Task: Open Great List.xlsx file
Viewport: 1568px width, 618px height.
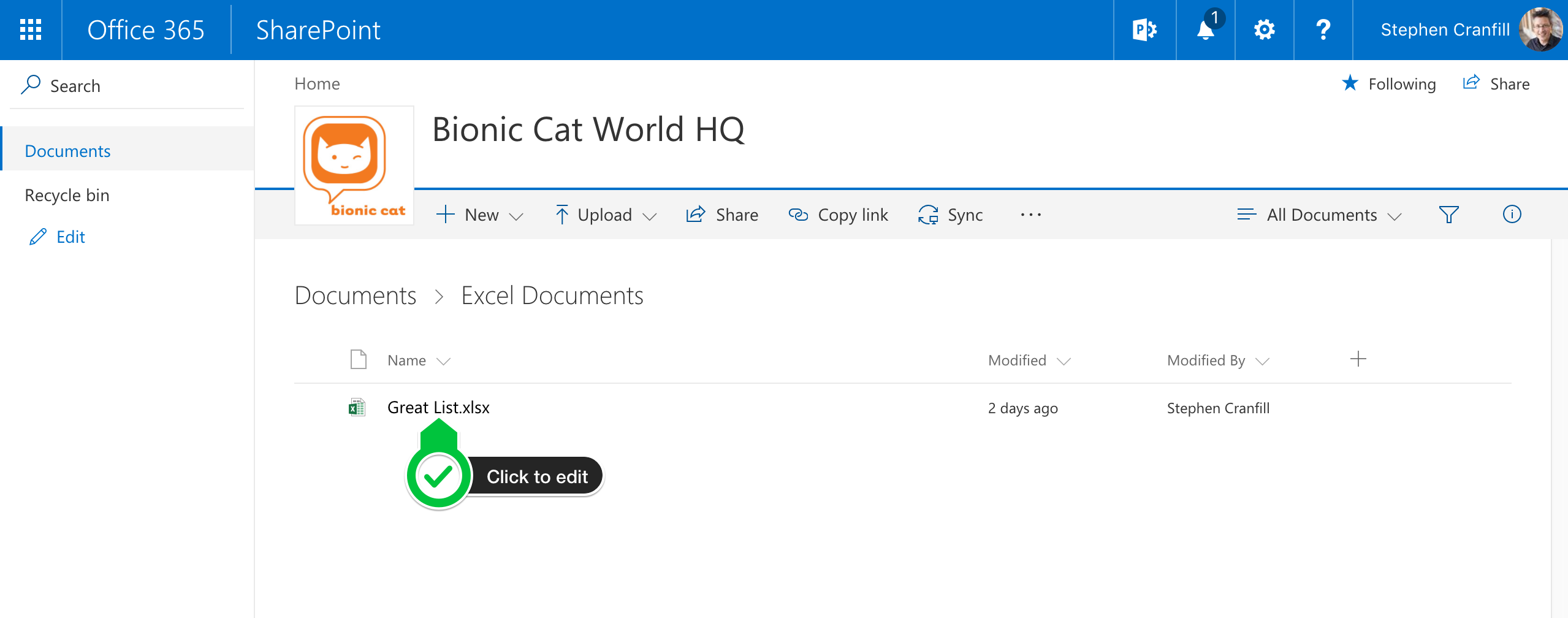Action: tap(438, 407)
